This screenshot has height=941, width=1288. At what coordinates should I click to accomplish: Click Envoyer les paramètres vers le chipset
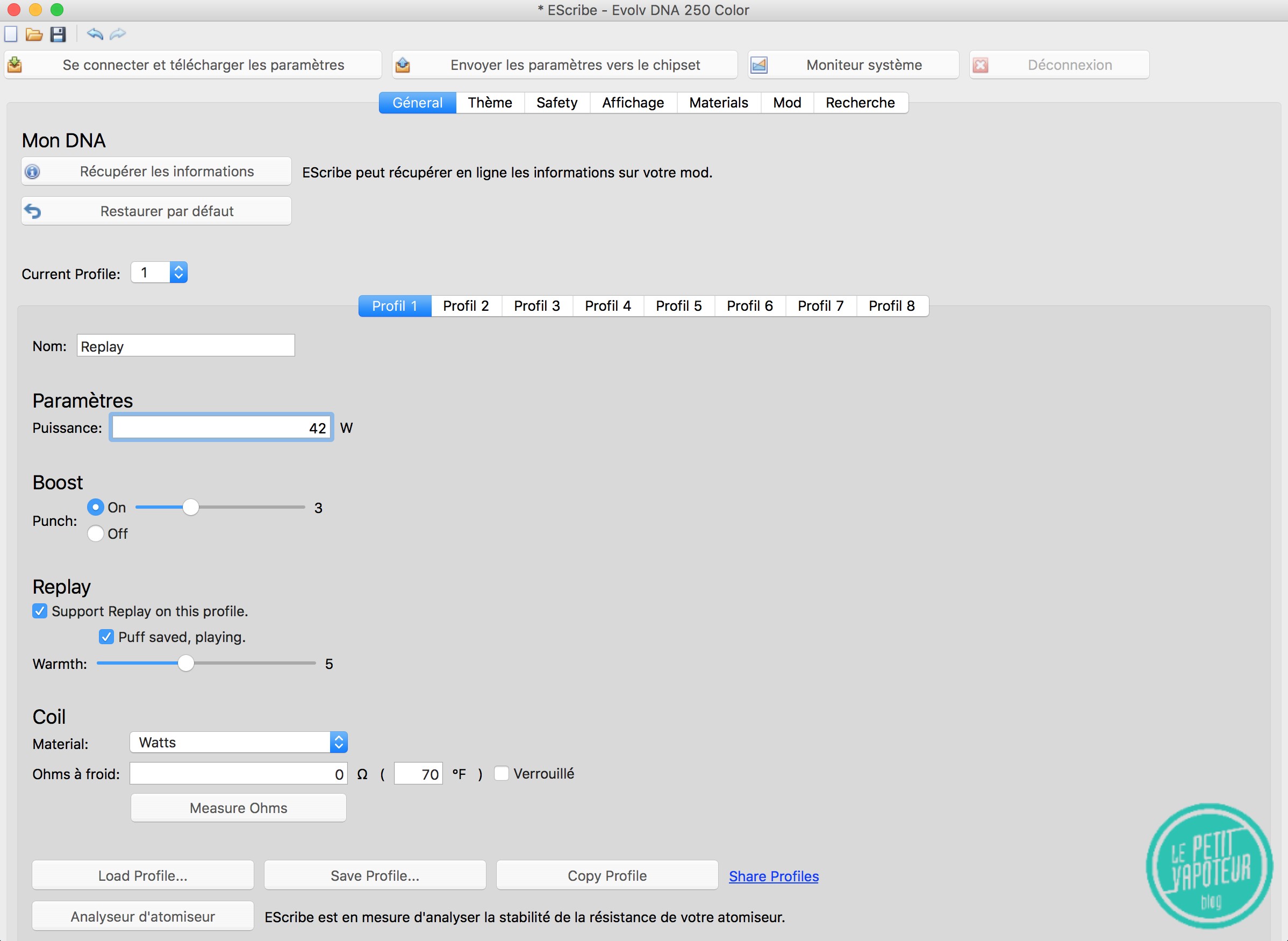click(x=565, y=65)
